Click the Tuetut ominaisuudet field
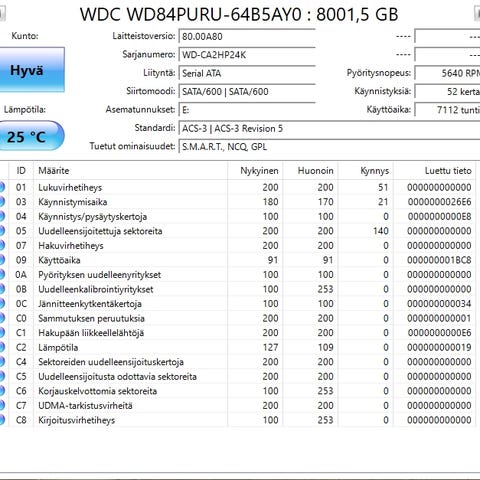 point(329,147)
